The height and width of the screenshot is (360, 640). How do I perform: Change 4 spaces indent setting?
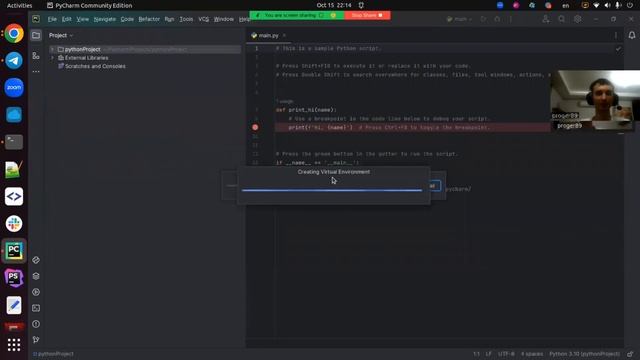pos(532,354)
